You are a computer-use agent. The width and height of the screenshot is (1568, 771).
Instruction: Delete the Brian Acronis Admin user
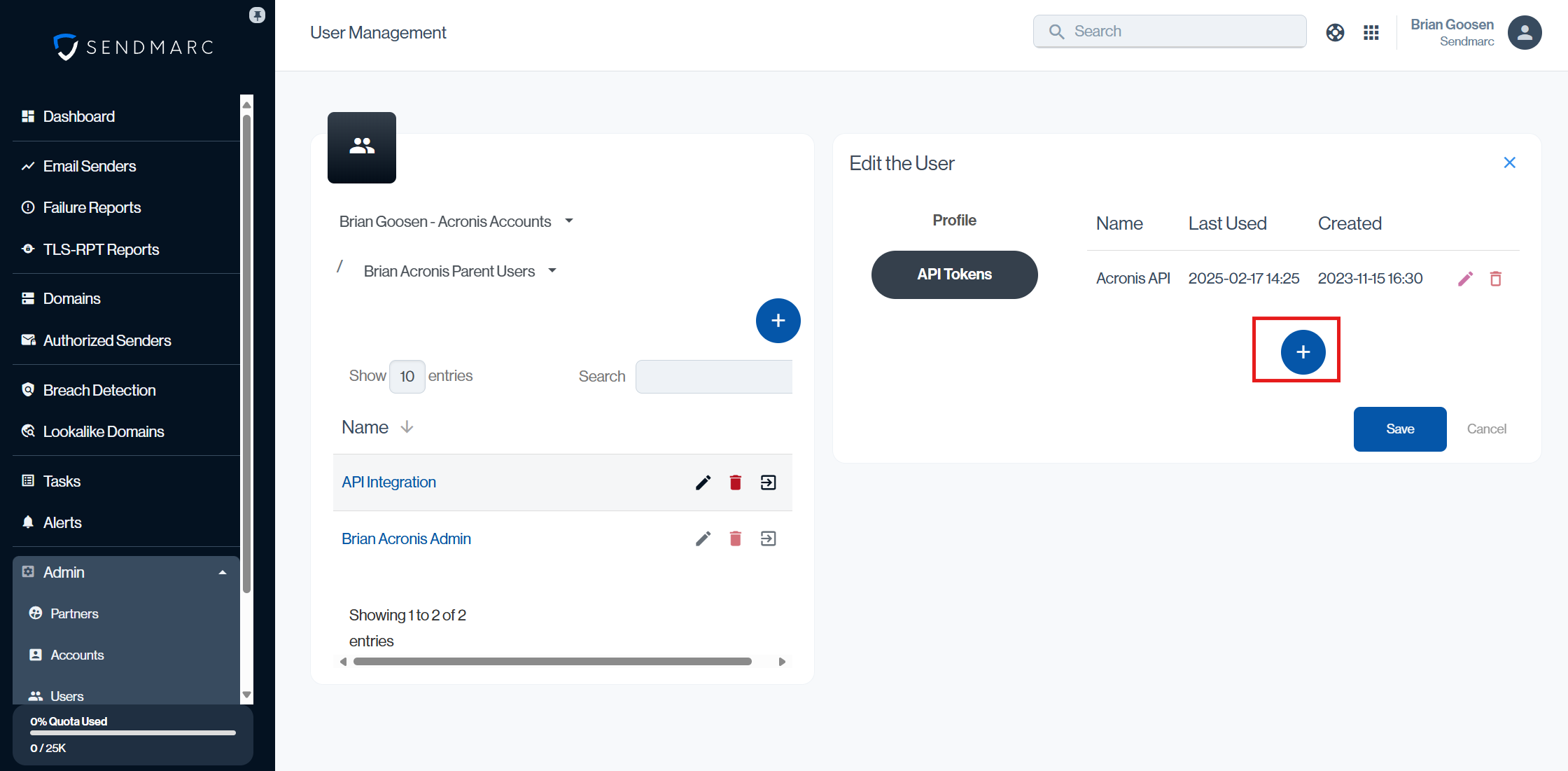pos(735,539)
